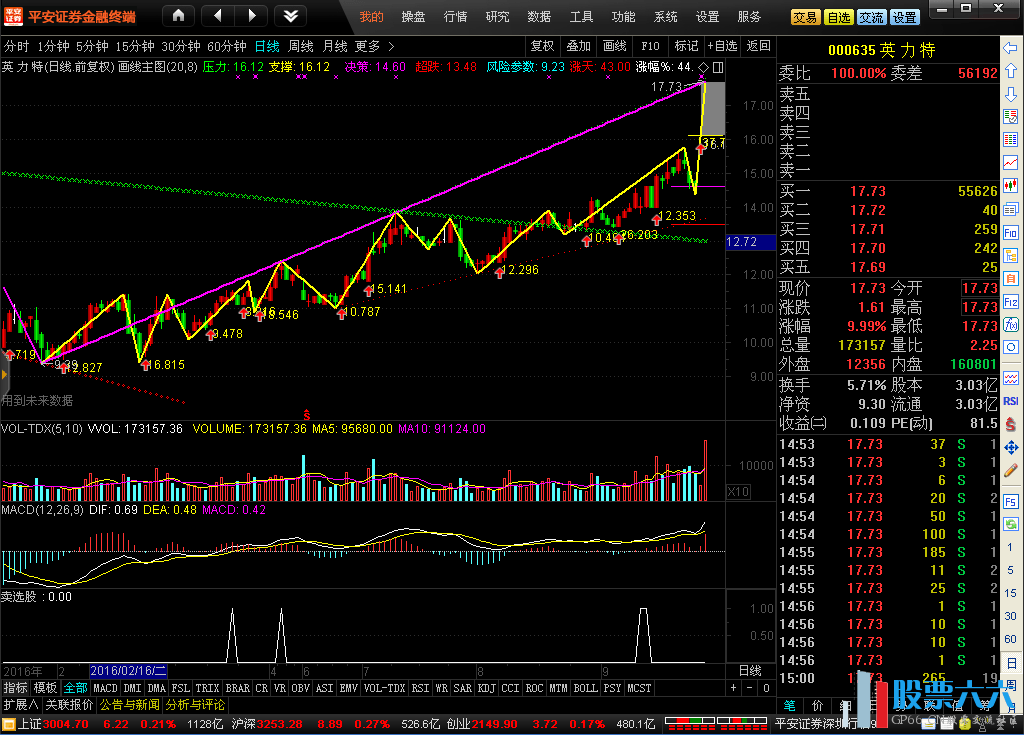Click the green refresh icon in sidebar
1024x735 pixels.
tap(1010, 524)
